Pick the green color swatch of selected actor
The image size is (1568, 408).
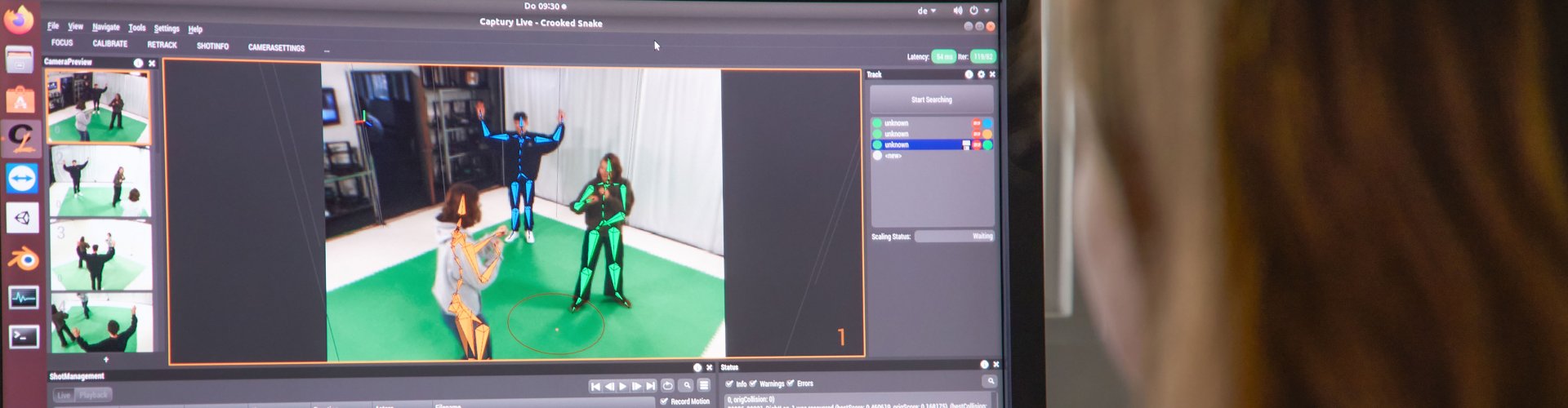(x=987, y=145)
